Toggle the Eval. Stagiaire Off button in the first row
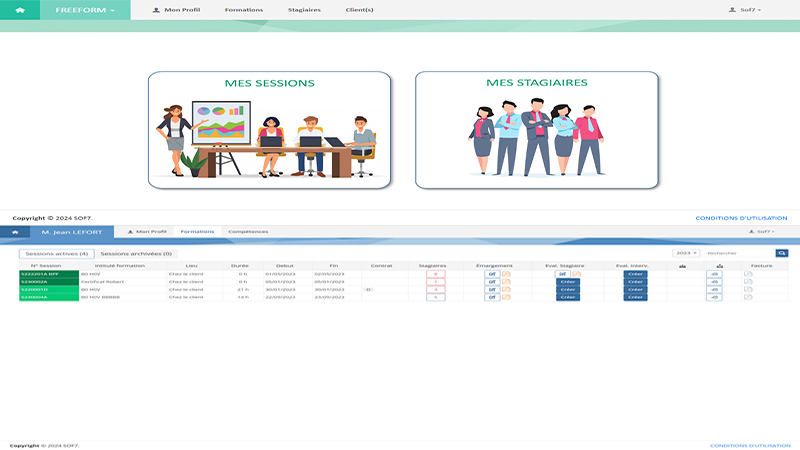The height and width of the screenshot is (450, 800). 562,274
